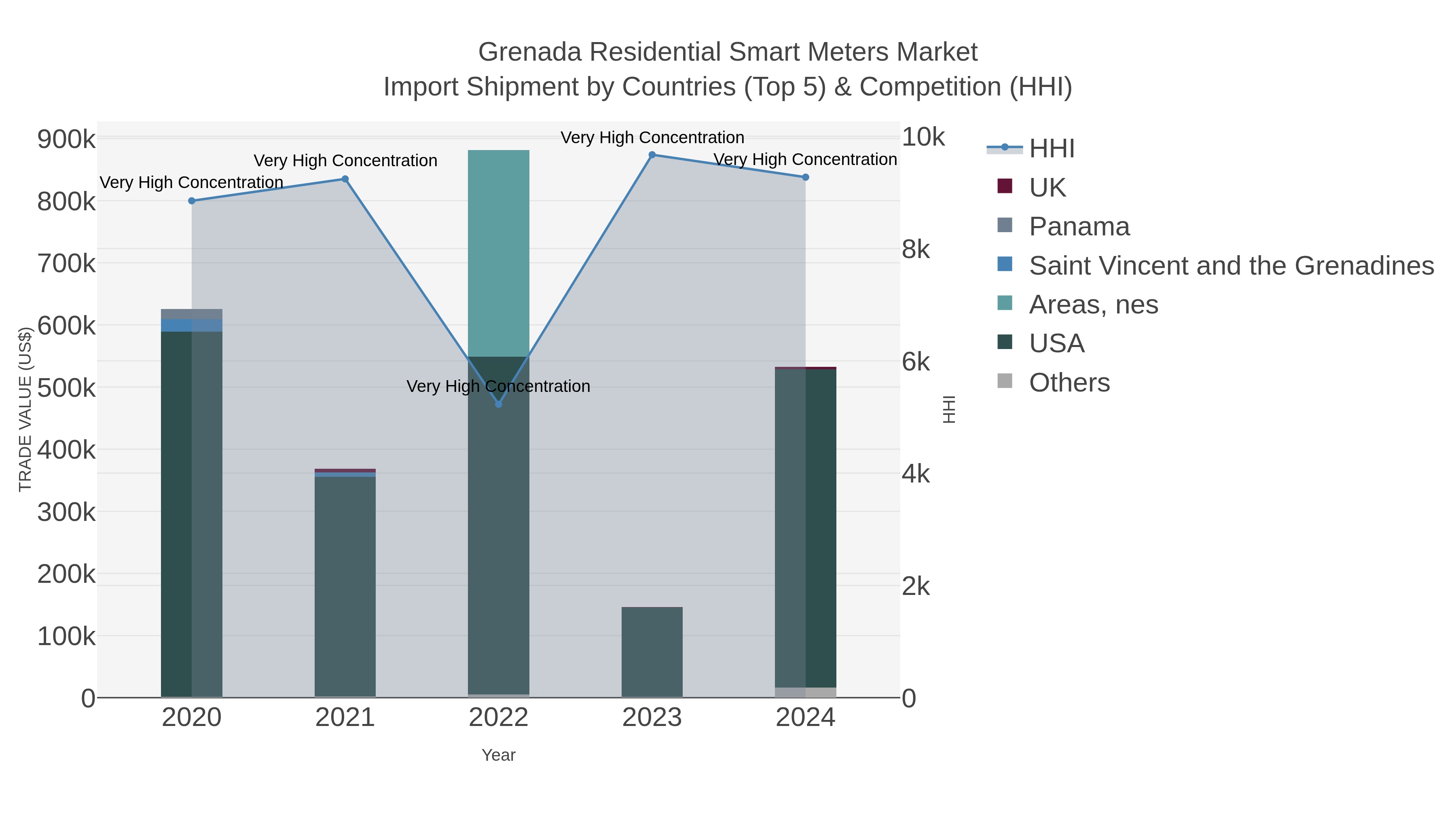Viewport: 1456px width, 819px height.
Task: Click the 2022 Areas, nes teal bar segment
Action: click(499, 253)
